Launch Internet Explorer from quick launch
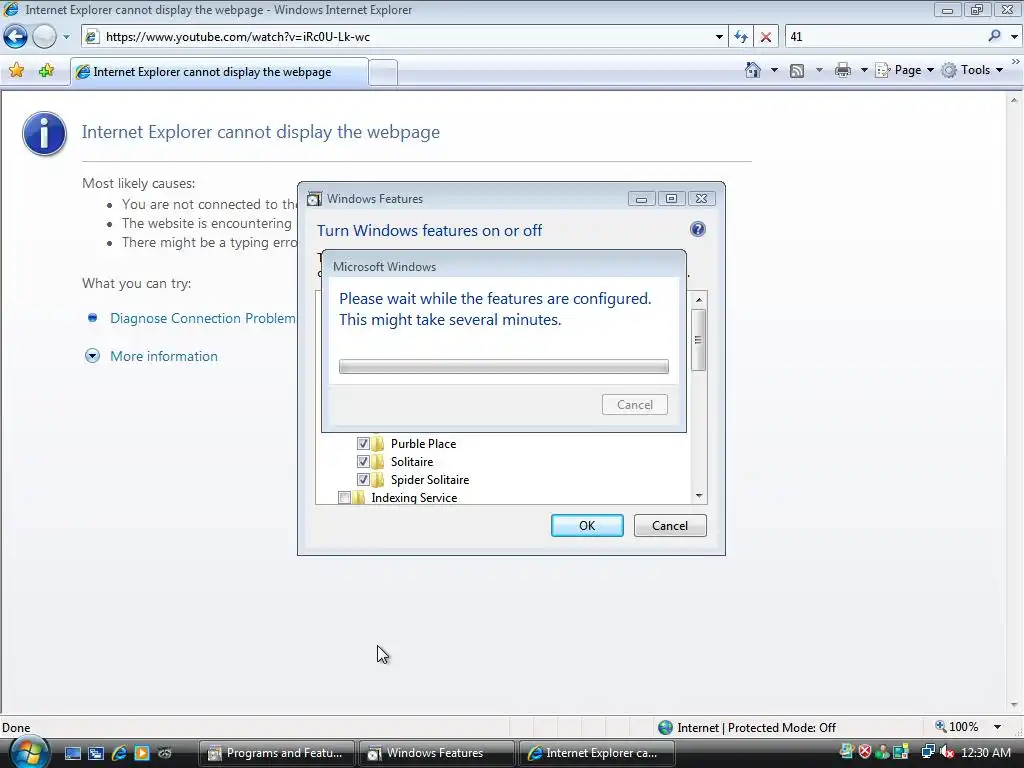The width and height of the screenshot is (1024, 768). point(119,753)
